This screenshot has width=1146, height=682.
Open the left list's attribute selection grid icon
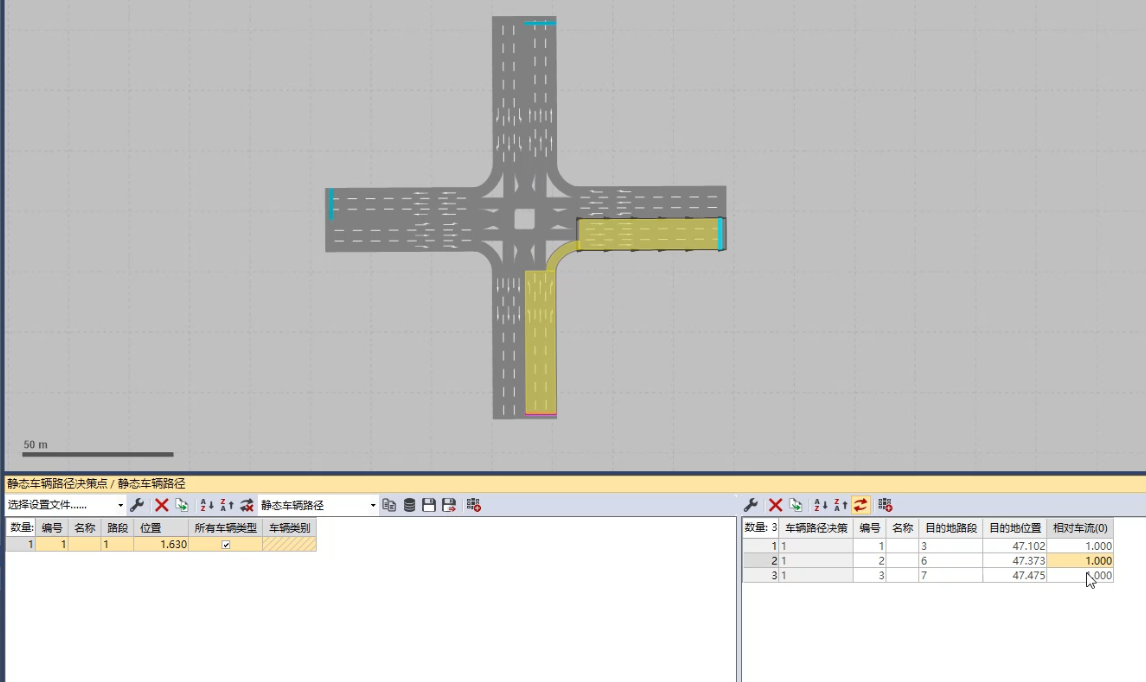pos(474,505)
